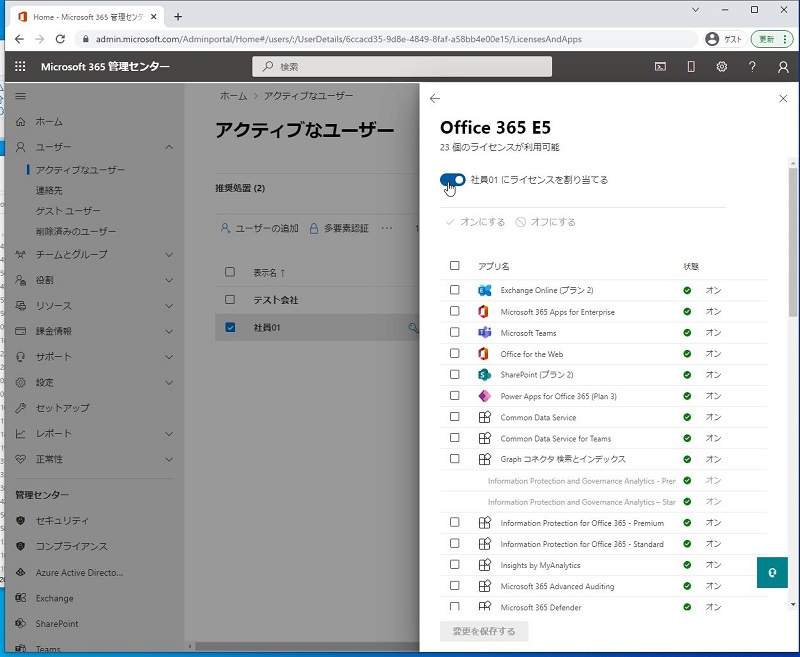The image size is (800, 657).
Task: Uncheck the 社員01 user row checkbox
Action: click(x=230, y=327)
